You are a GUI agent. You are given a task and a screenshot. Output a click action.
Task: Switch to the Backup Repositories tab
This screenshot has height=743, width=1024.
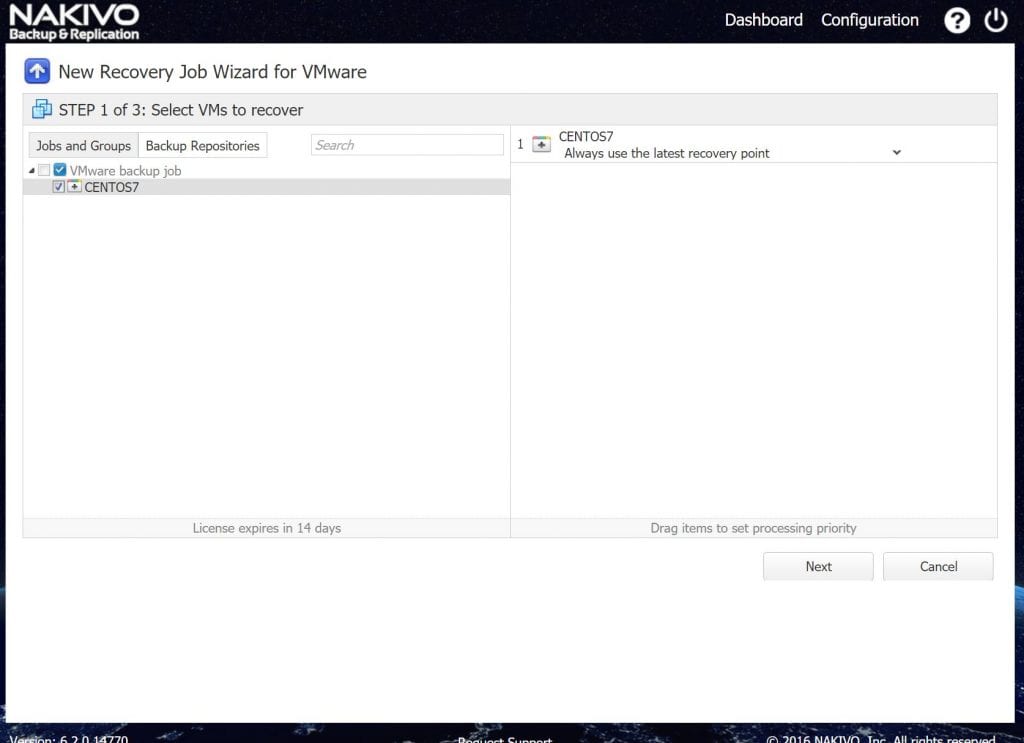click(202, 145)
